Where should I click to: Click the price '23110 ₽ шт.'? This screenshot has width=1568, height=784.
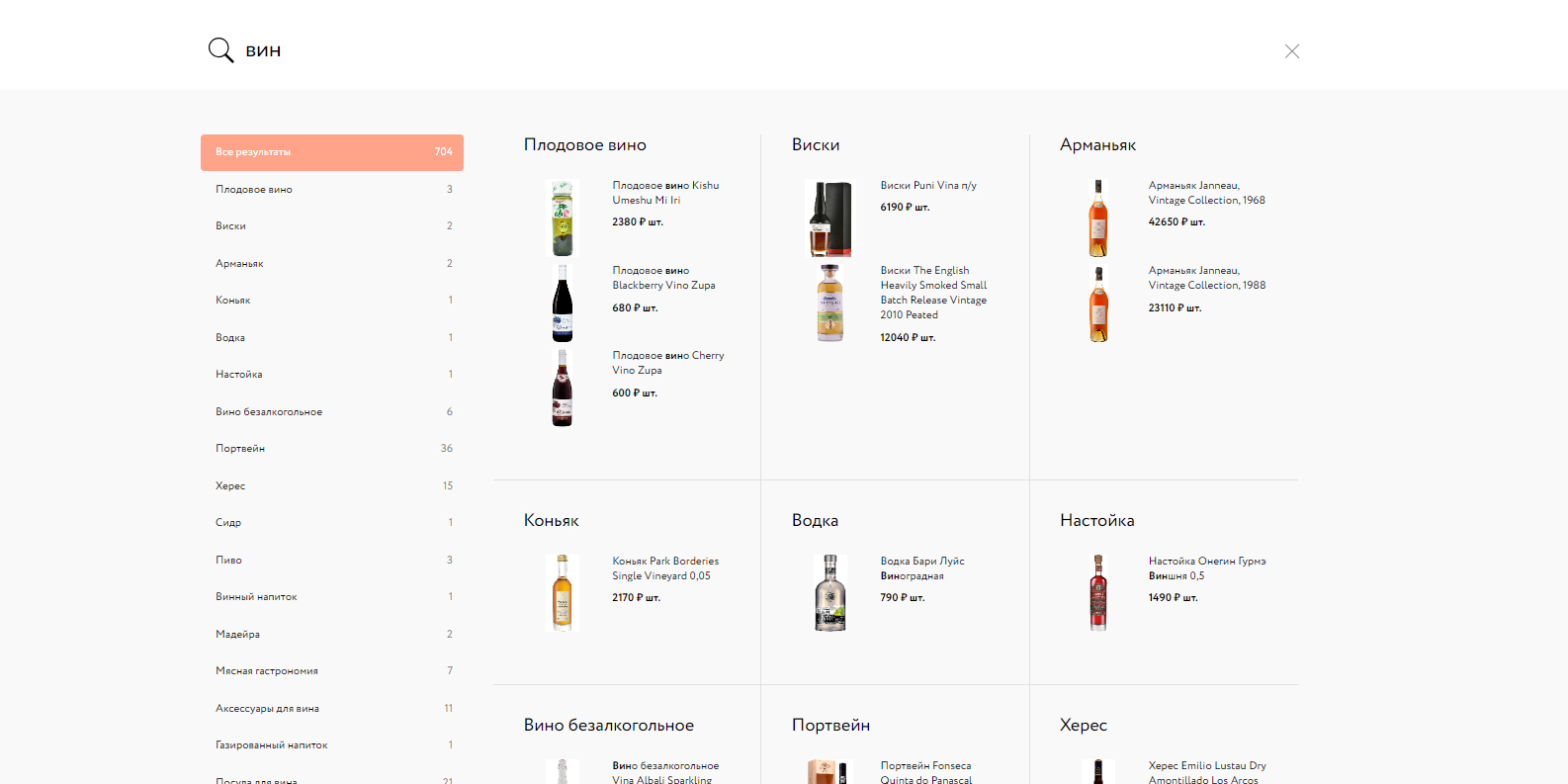coord(1175,308)
